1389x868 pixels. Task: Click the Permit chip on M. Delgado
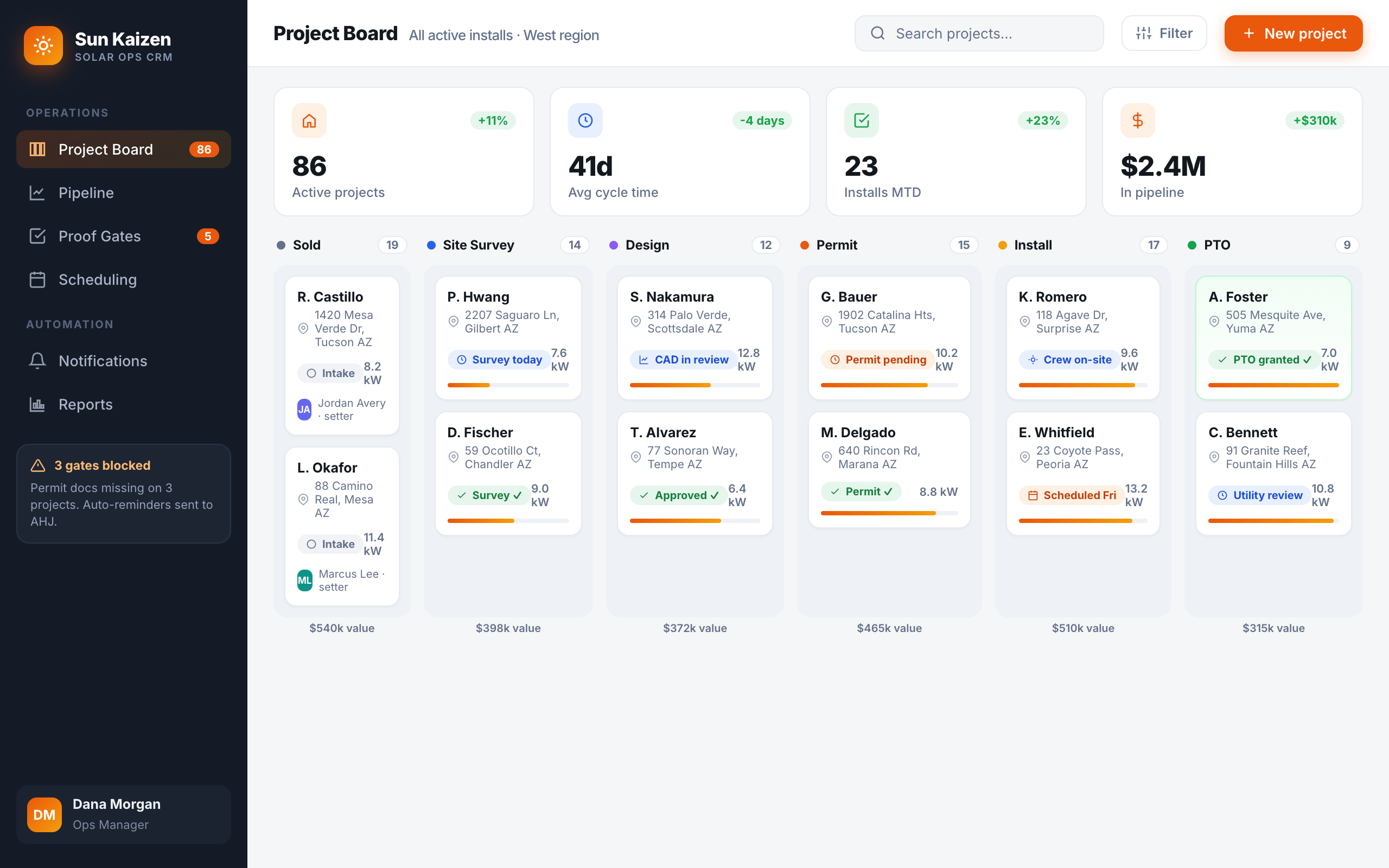pyautogui.click(x=861, y=492)
